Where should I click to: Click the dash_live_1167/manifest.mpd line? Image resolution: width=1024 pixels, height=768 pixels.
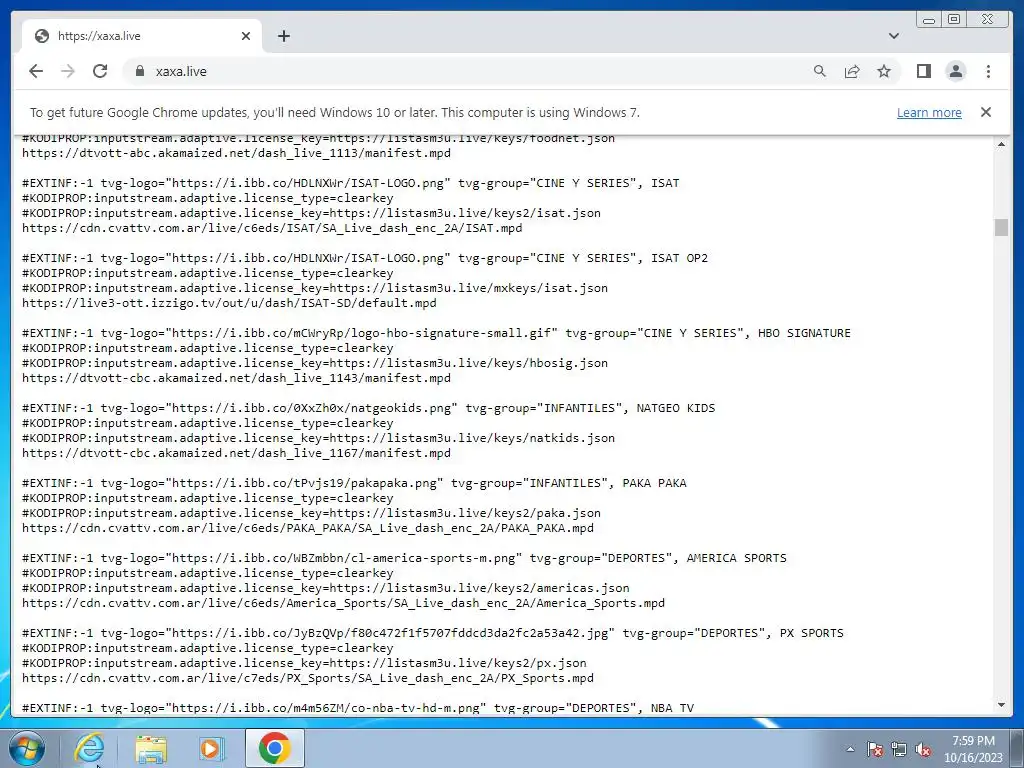pyautogui.click(x=236, y=453)
